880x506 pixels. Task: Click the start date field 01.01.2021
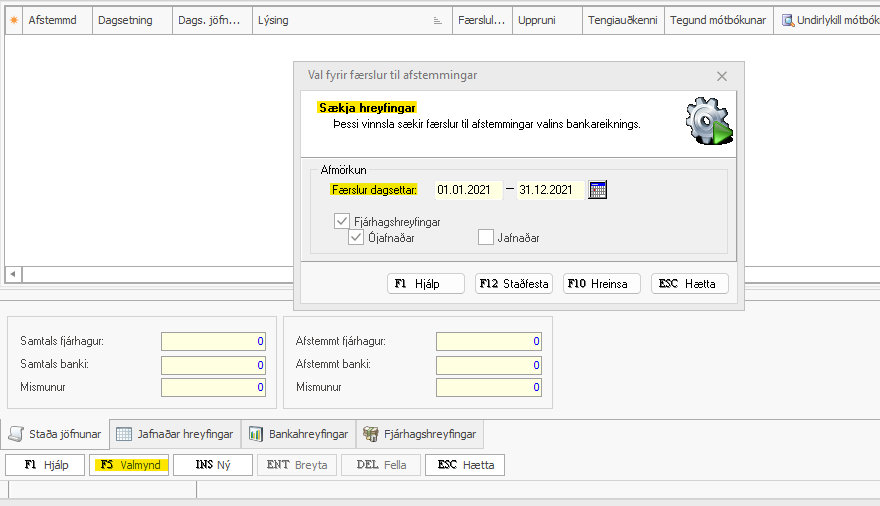pyautogui.click(x=468, y=190)
